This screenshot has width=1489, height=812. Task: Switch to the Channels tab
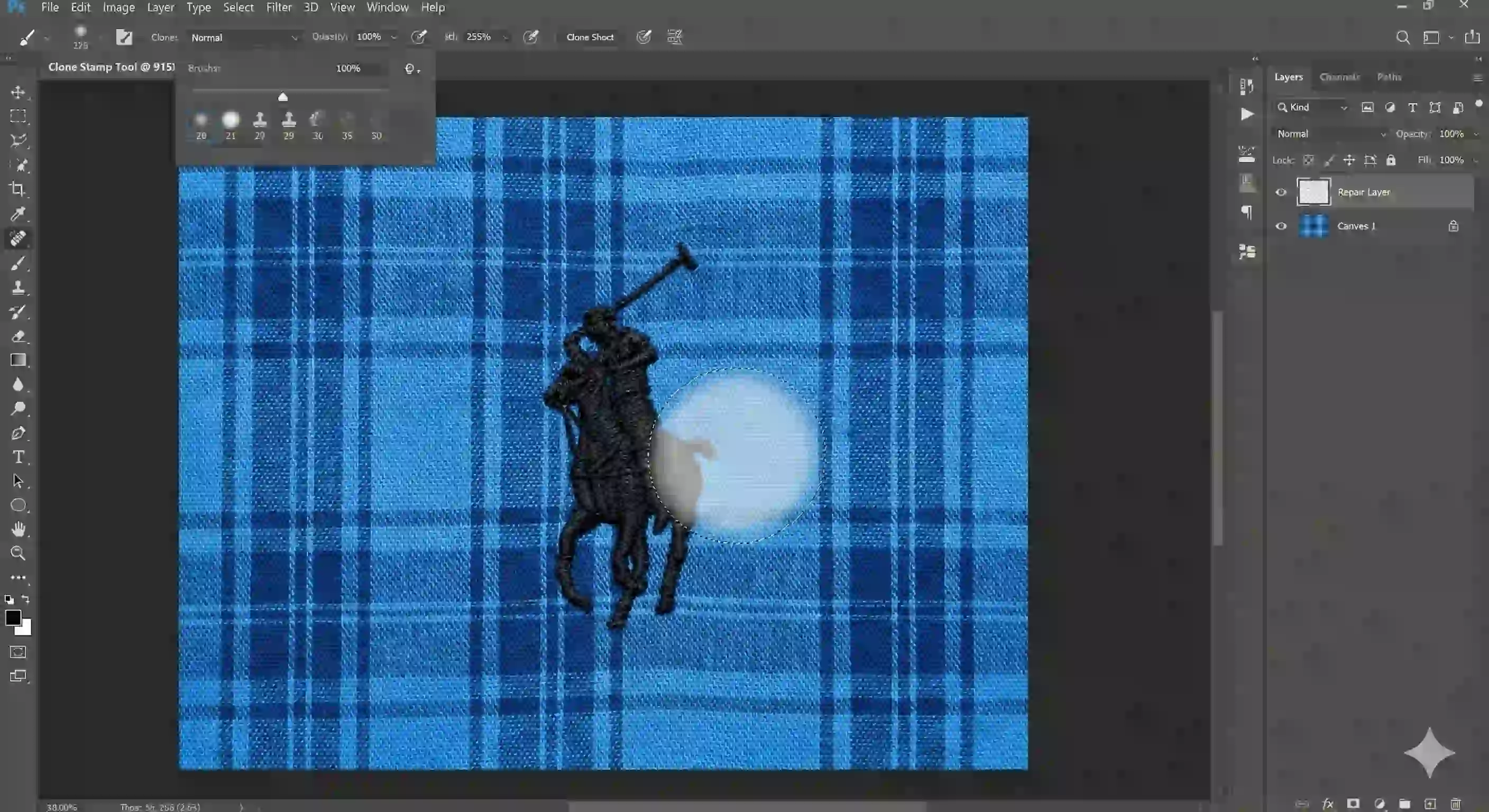tap(1339, 77)
